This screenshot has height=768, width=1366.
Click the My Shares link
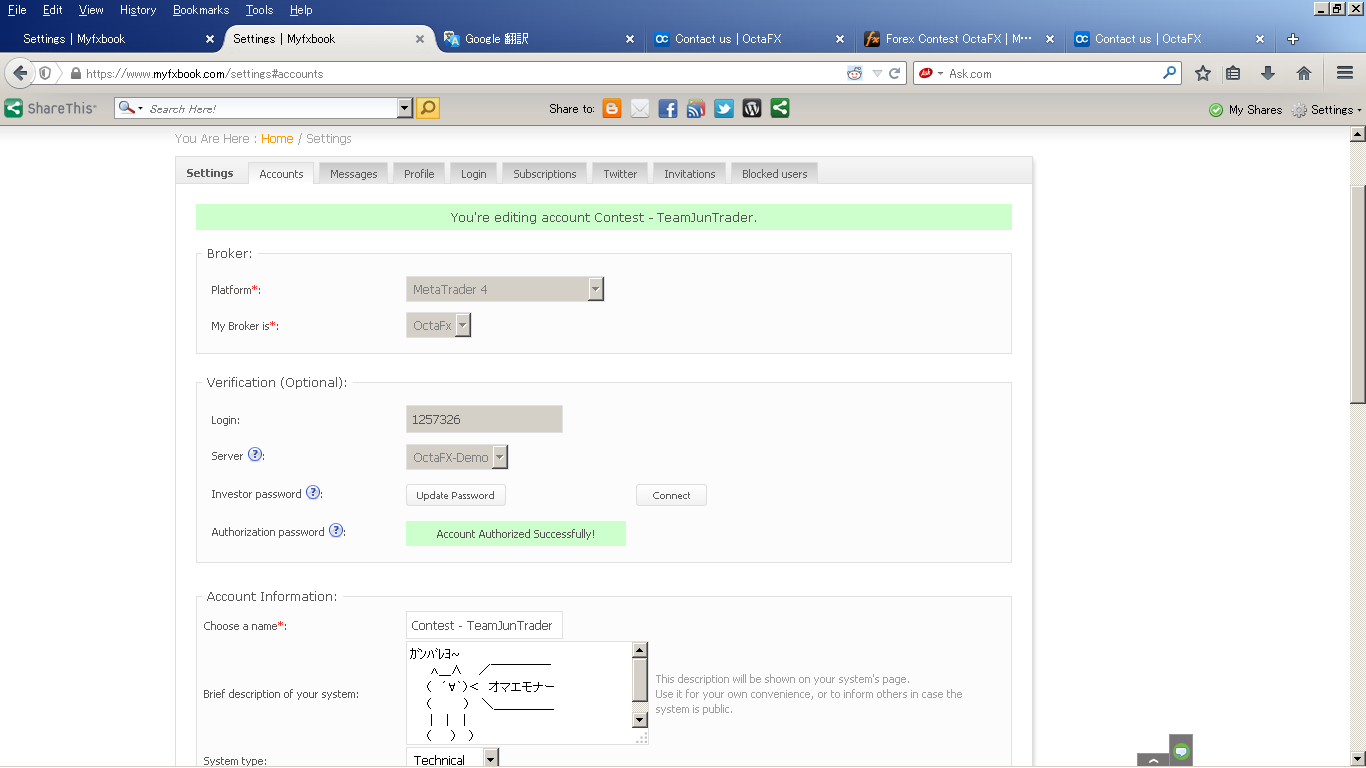[x=1255, y=110]
